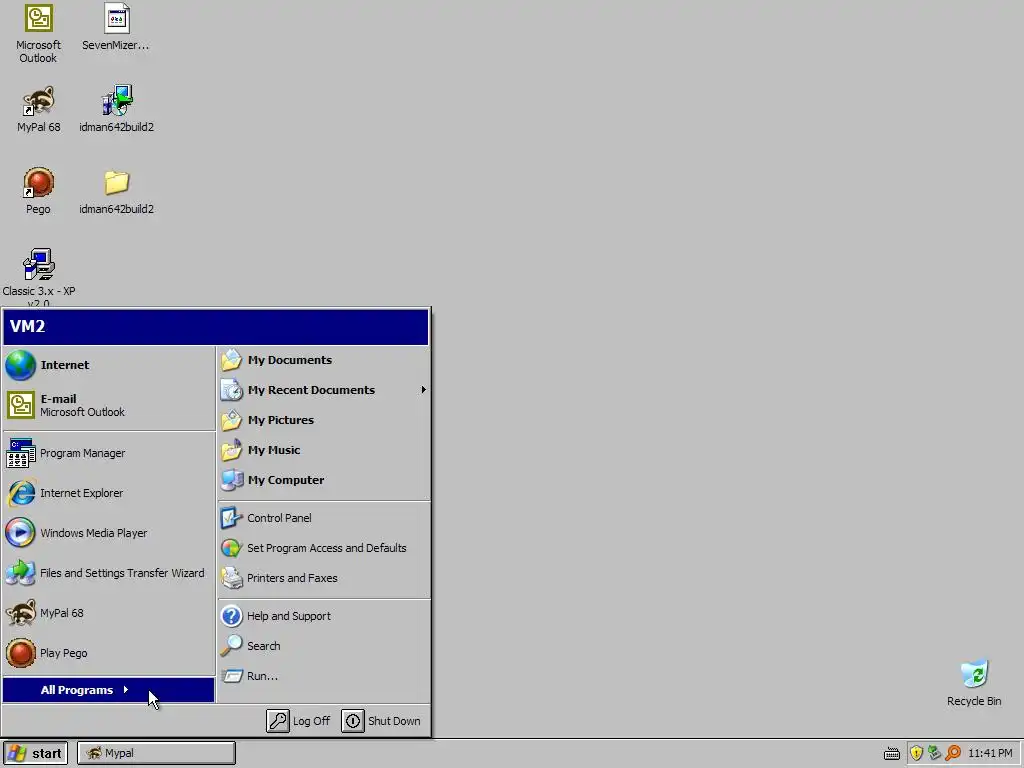Open My Music folder
The image size is (1024, 768).
click(324, 450)
